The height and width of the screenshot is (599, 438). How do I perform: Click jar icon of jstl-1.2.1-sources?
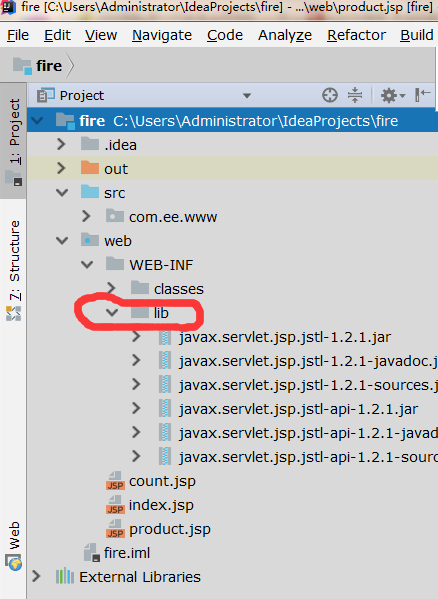click(165, 385)
